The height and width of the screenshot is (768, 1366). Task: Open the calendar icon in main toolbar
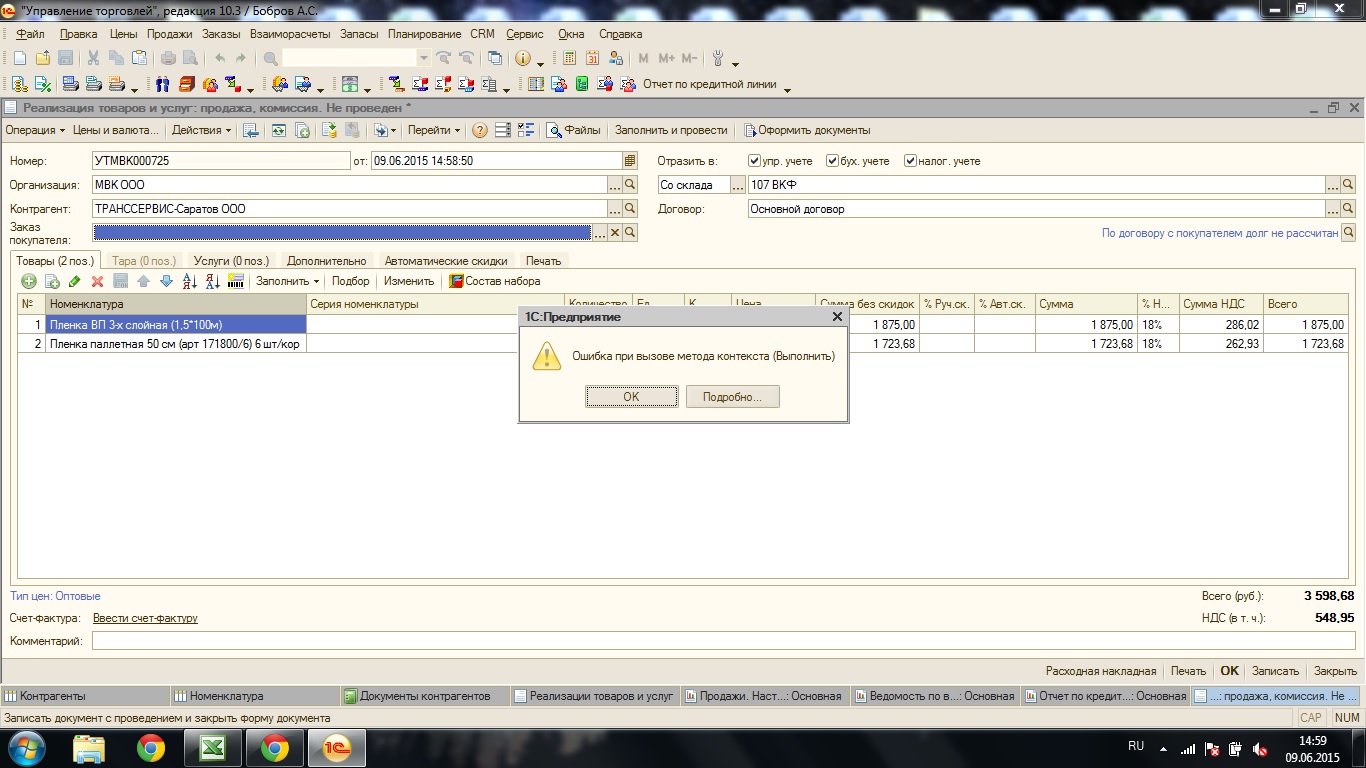pyautogui.click(x=592, y=59)
